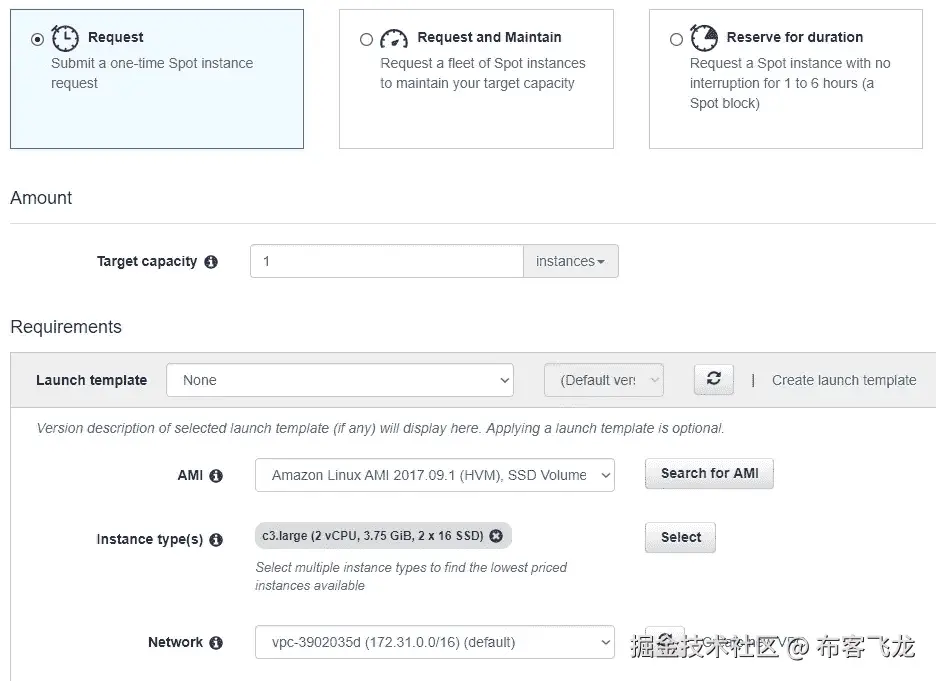
Task: Click the Instance type(s) info icon
Action: coord(216,540)
